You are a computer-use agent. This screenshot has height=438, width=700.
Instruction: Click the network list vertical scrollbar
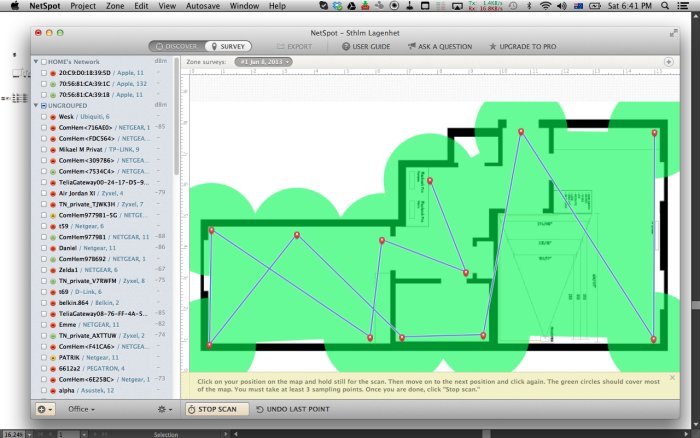[x=177, y=117]
